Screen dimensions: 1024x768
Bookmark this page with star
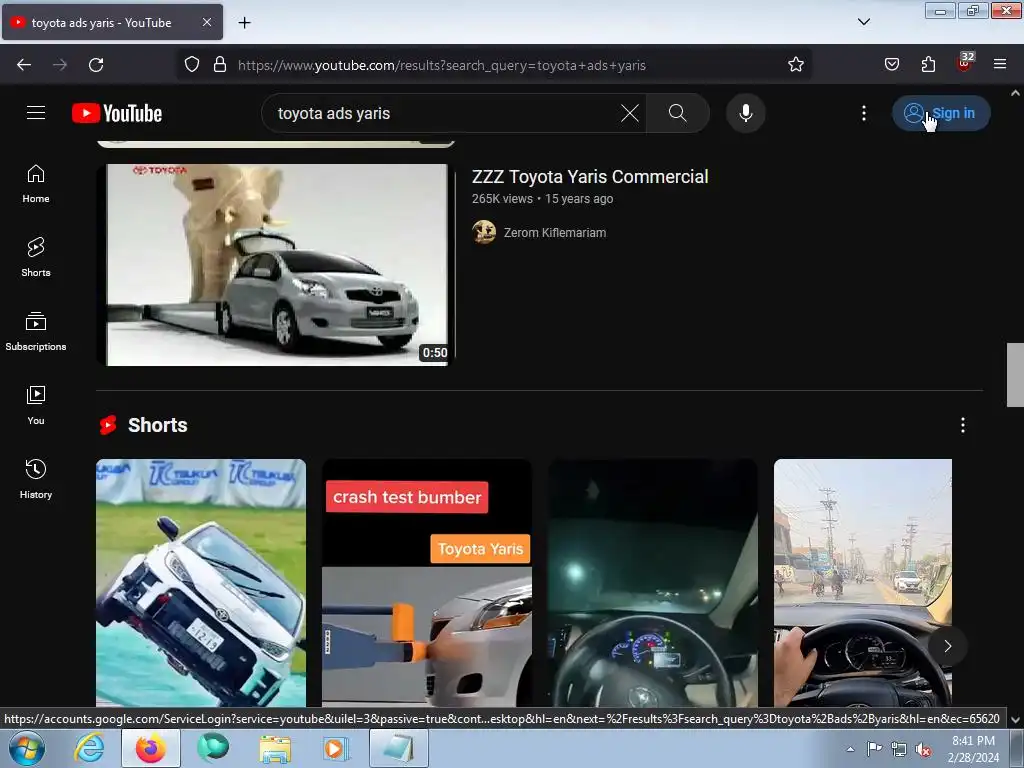pos(795,65)
